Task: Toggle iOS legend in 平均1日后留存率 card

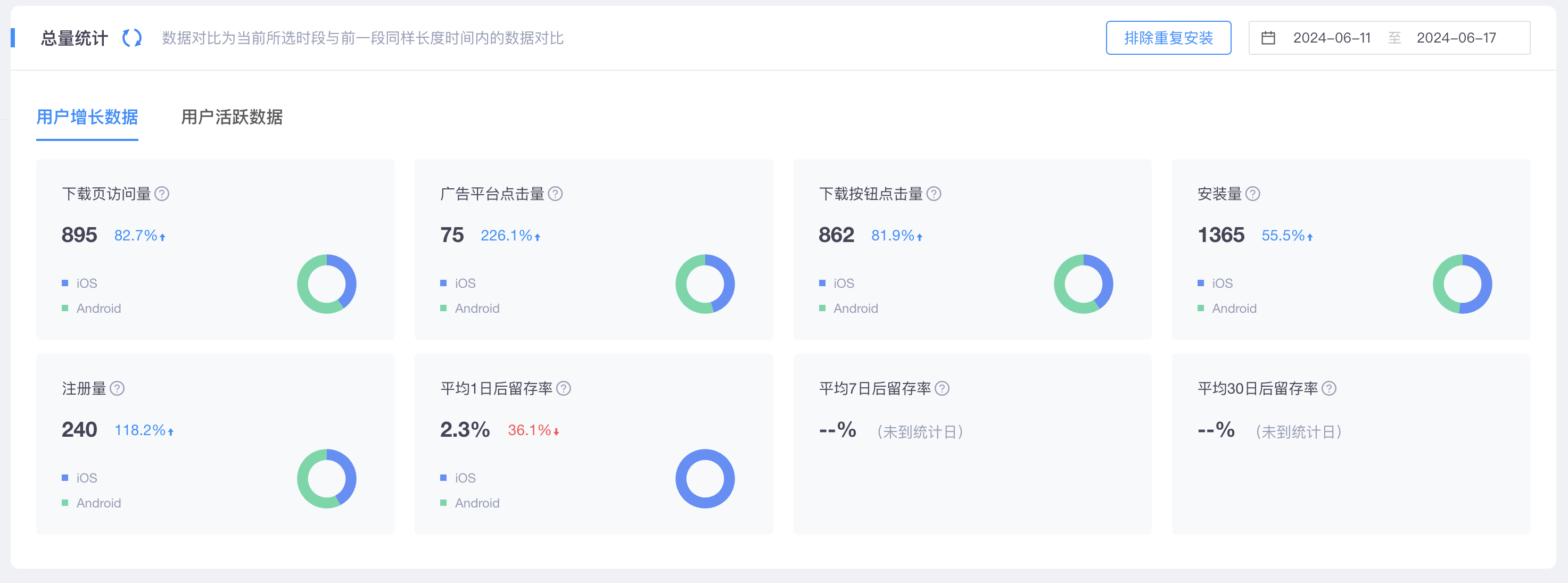Action: 458,478
